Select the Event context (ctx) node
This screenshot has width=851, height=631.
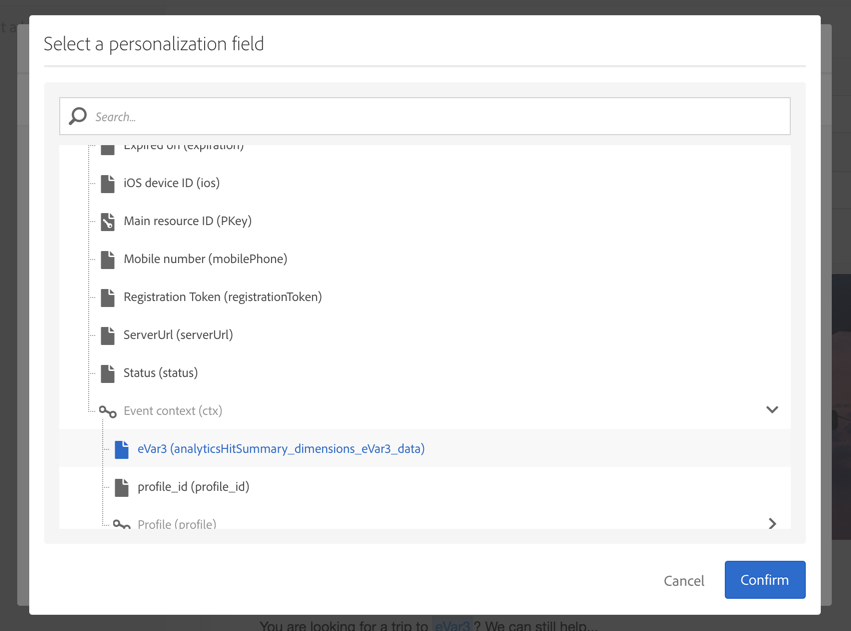(173, 411)
